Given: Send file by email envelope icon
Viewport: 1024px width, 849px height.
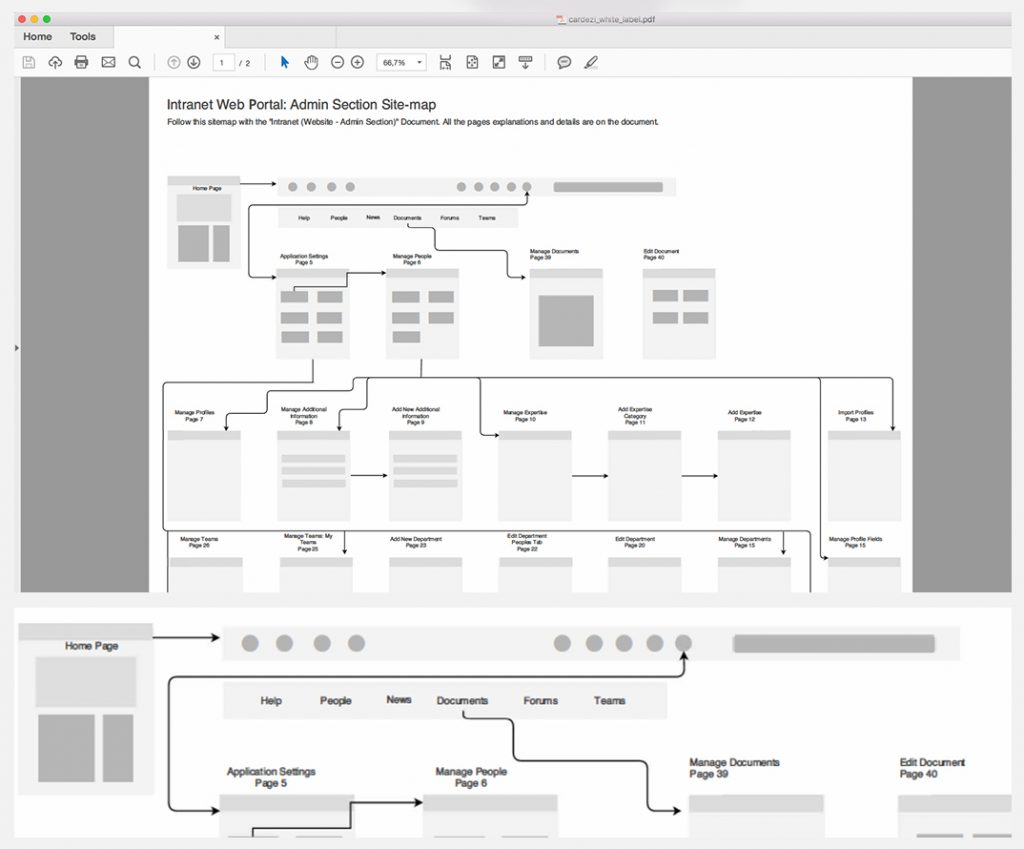Looking at the screenshot, I should click(x=108, y=62).
